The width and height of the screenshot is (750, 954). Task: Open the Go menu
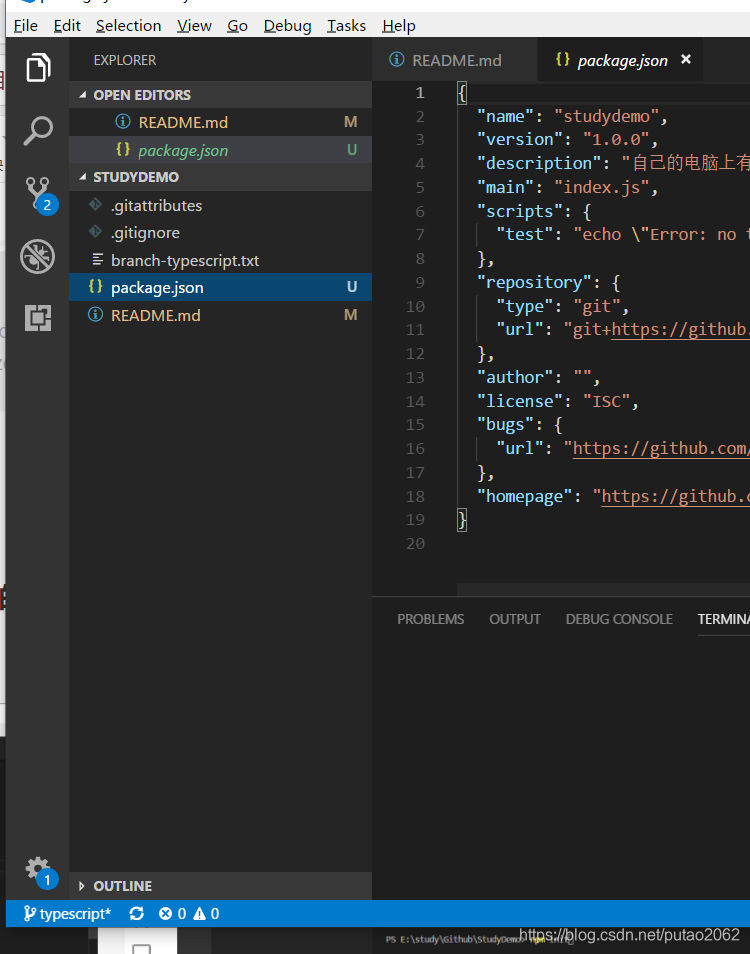[237, 26]
